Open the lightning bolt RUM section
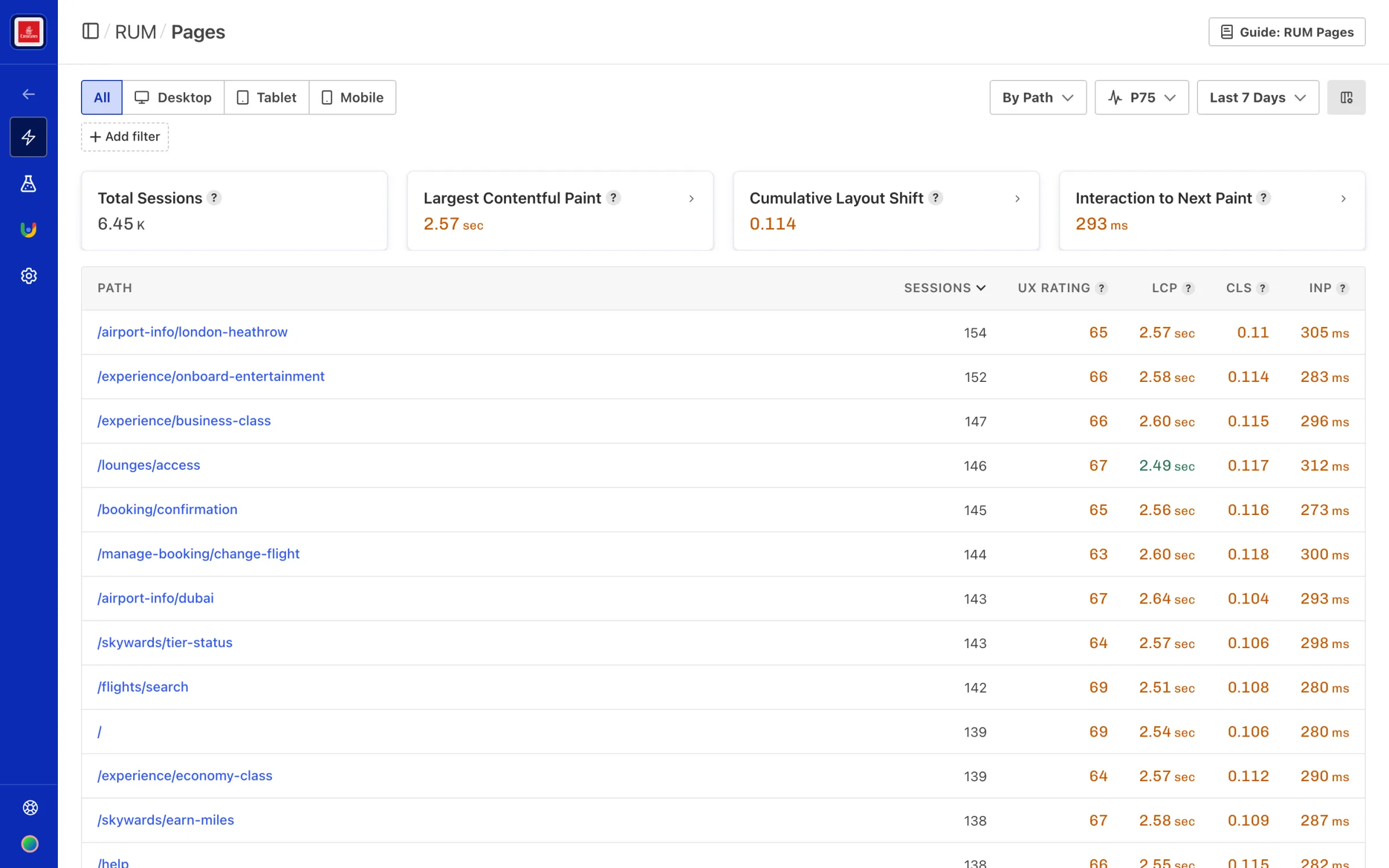 [x=28, y=137]
